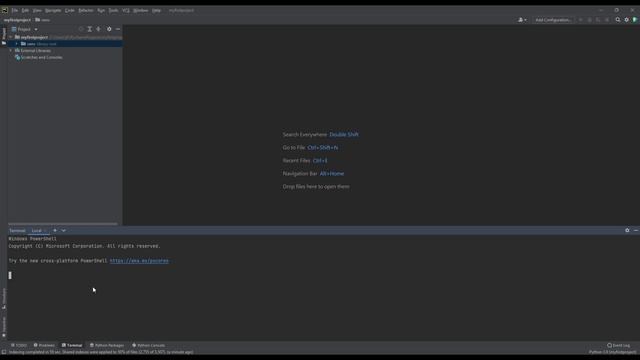Open the Code With Me user dropdown
640x360 pixels.
click(522, 20)
